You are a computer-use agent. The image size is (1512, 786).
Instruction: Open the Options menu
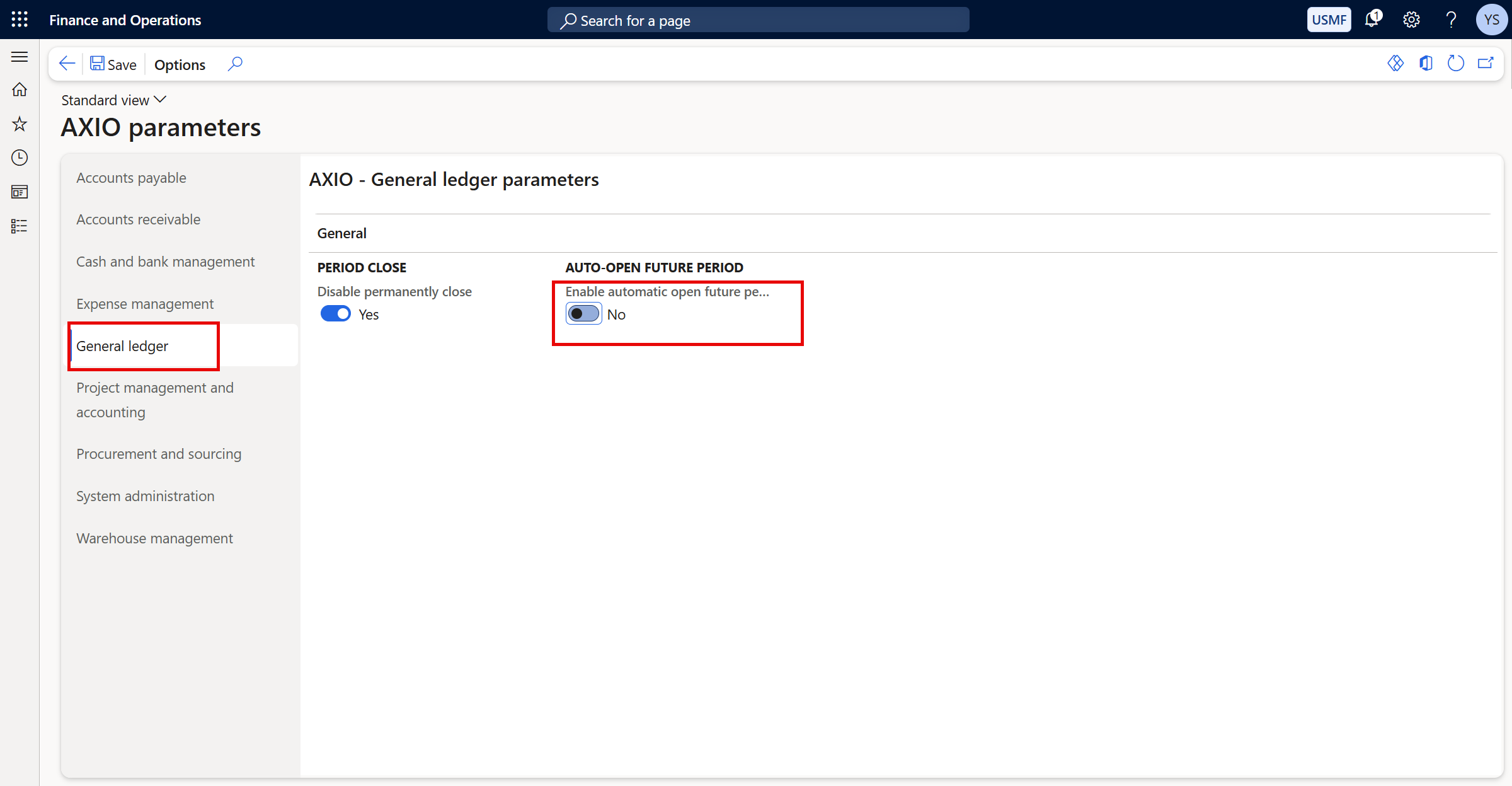[180, 64]
